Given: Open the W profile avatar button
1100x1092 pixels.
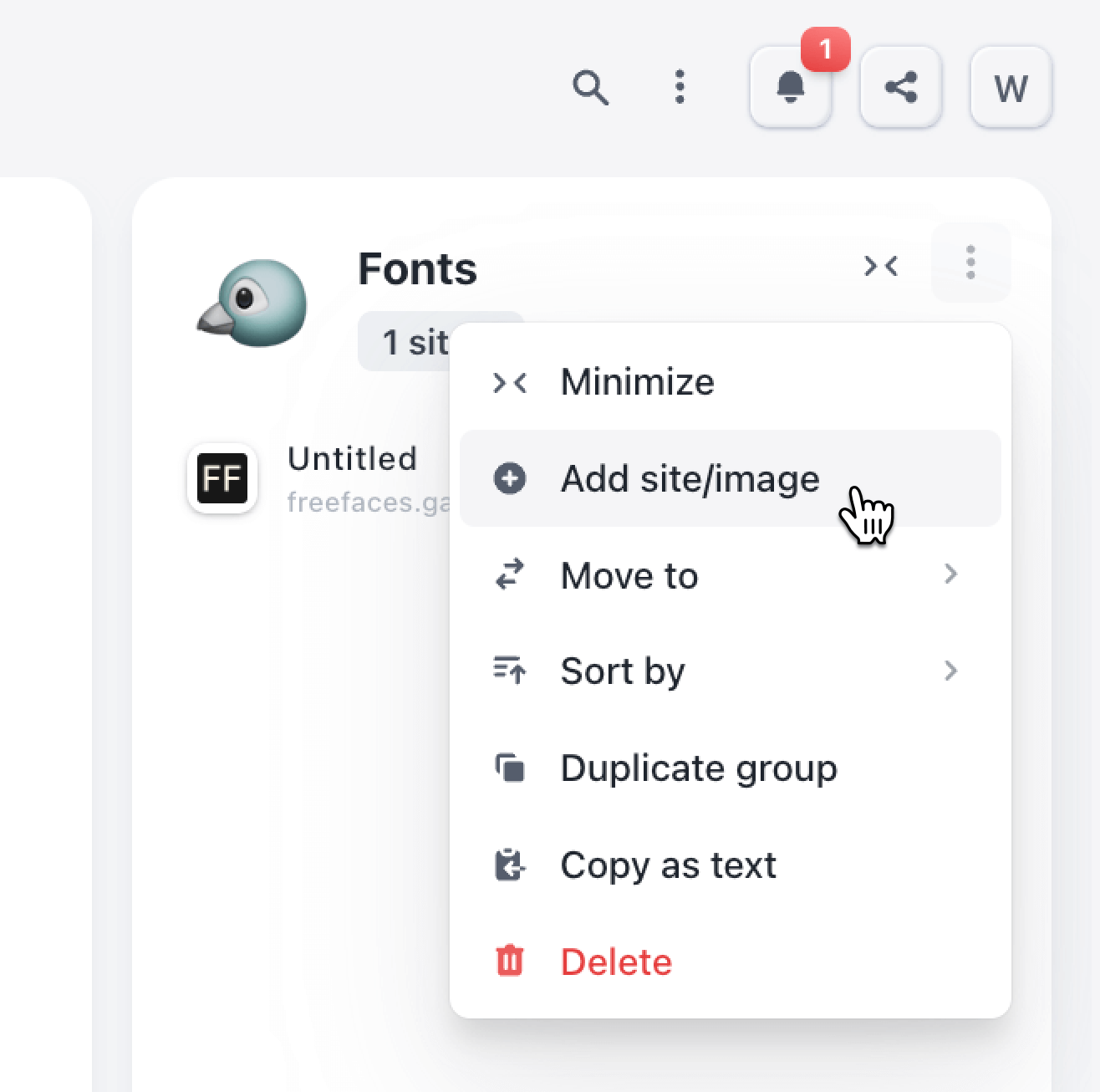Looking at the screenshot, I should [1011, 87].
